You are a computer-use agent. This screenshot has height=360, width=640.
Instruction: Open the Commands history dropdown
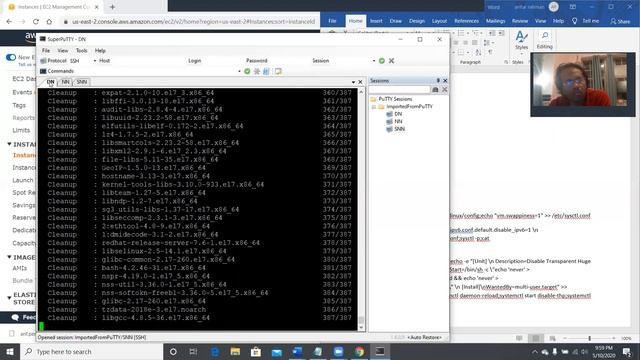tap(239, 71)
